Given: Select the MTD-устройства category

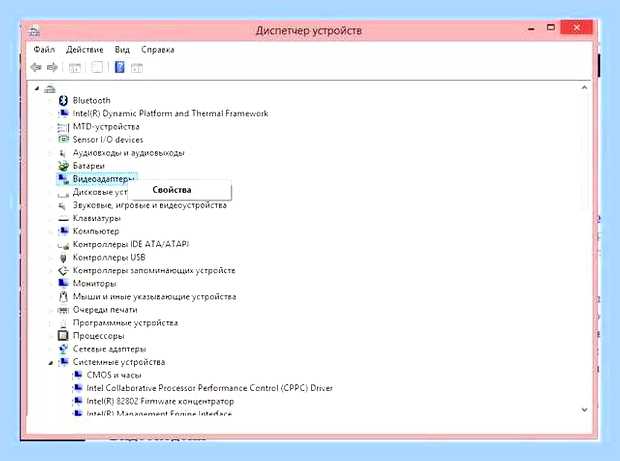Looking at the screenshot, I should coord(106,127).
